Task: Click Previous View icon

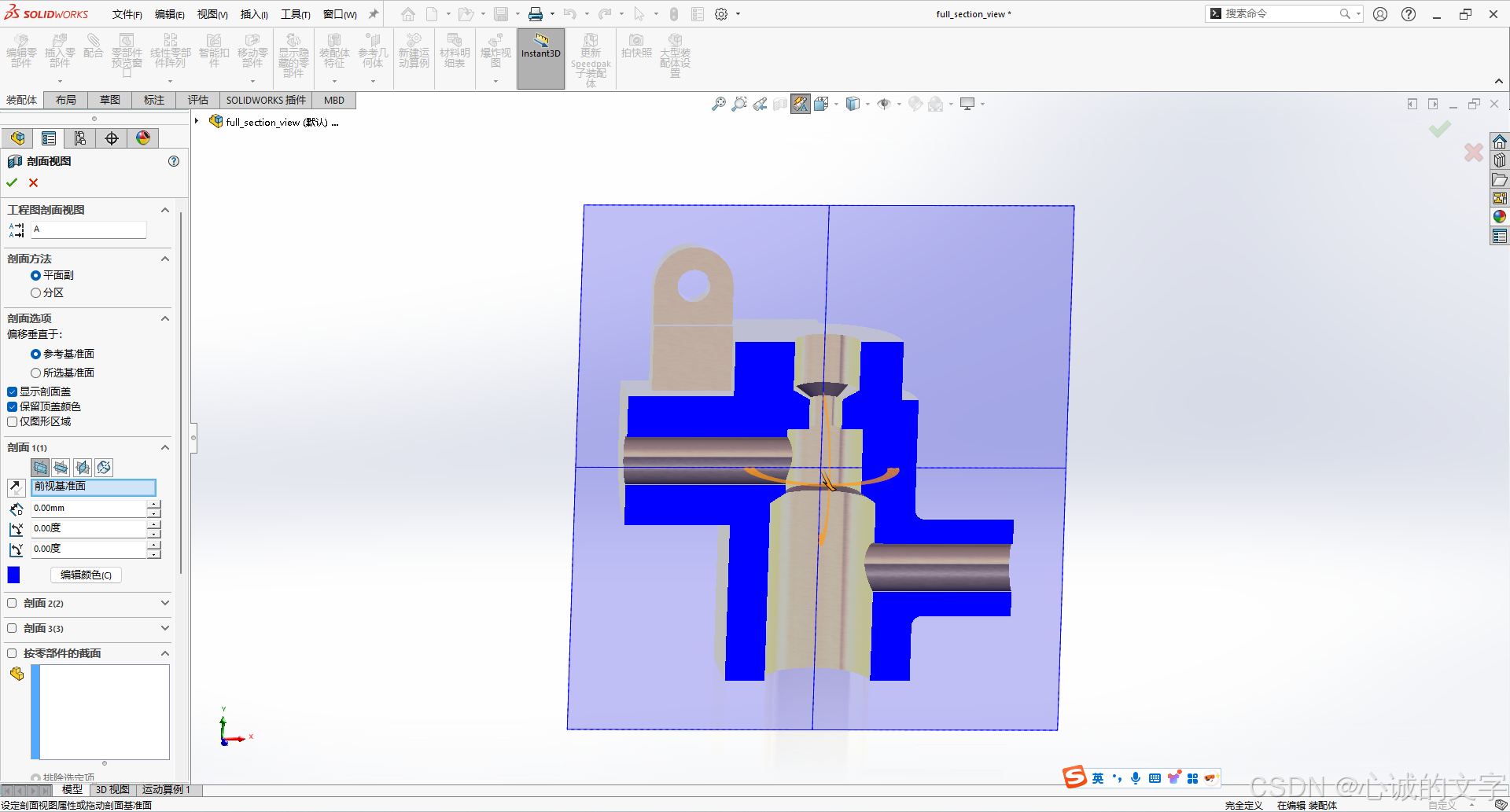Action: (x=760, y=104)
